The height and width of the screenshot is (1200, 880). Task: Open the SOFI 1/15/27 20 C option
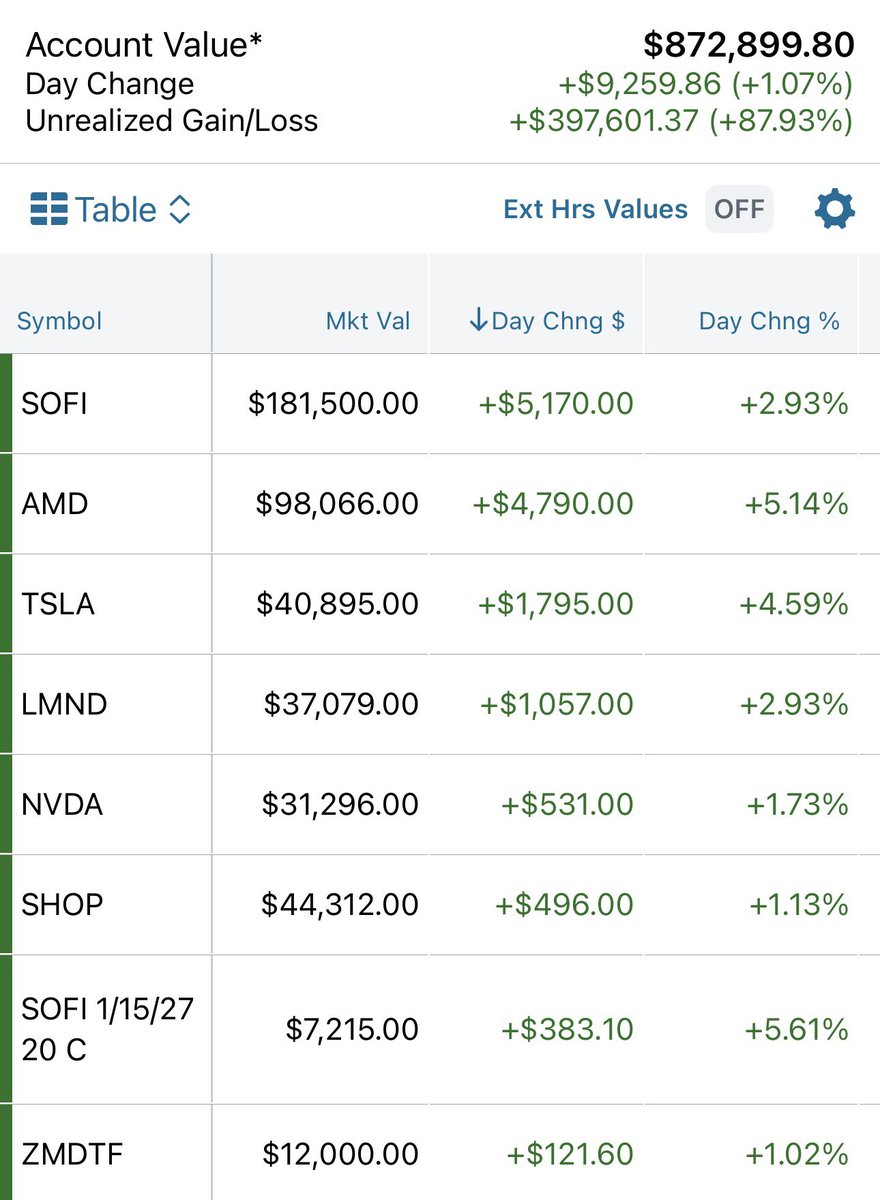(x=440, y=1029)
